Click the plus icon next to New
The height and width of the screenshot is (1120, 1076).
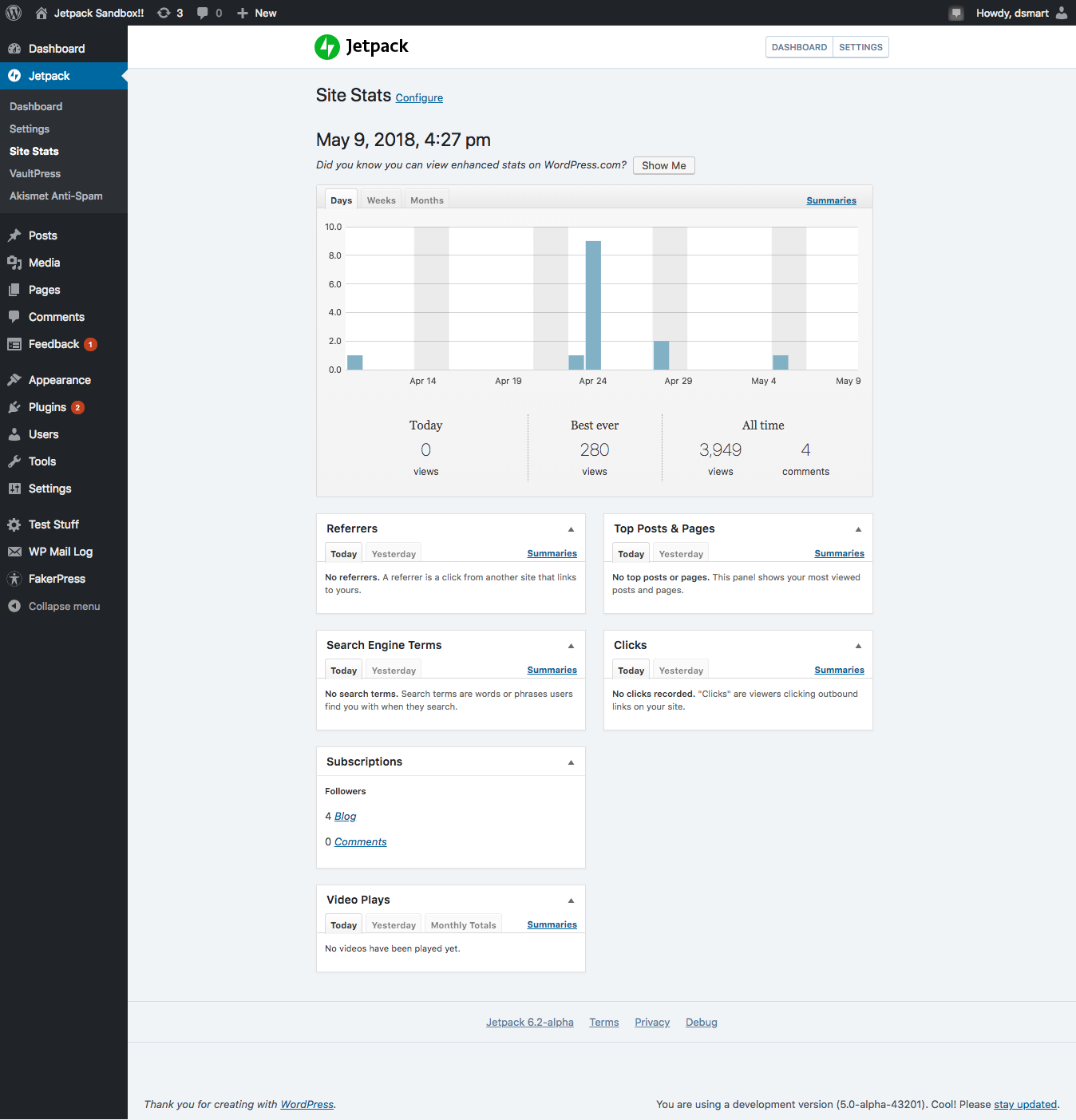click(x=243, y=13)
